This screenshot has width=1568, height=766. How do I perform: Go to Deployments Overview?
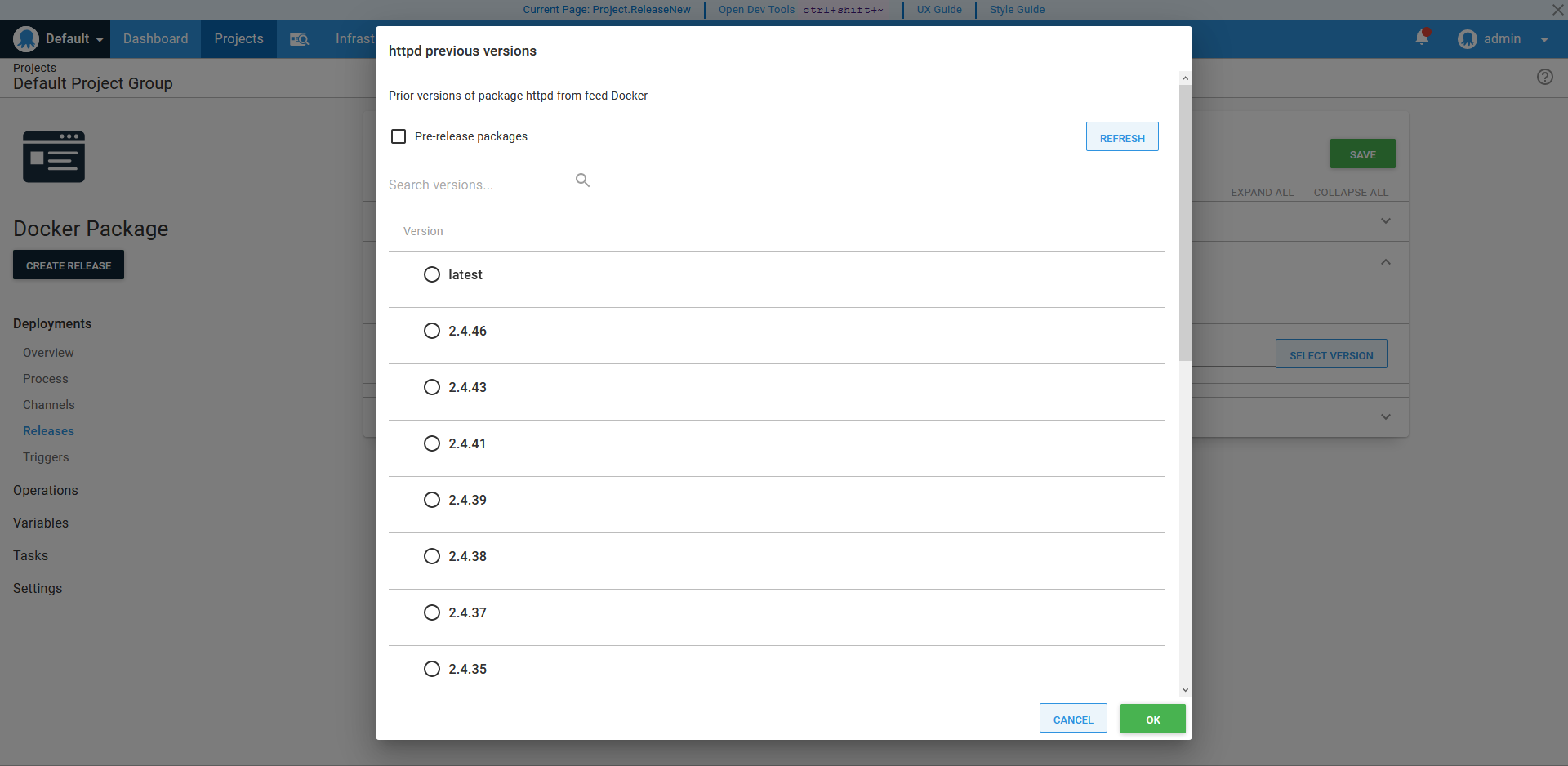pos(48,353)
